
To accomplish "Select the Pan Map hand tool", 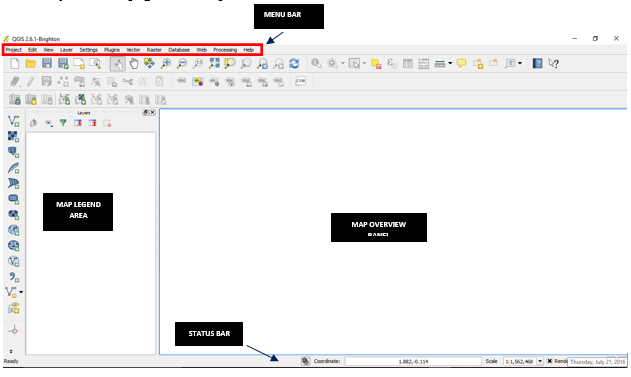I will (x=134, y=64).
